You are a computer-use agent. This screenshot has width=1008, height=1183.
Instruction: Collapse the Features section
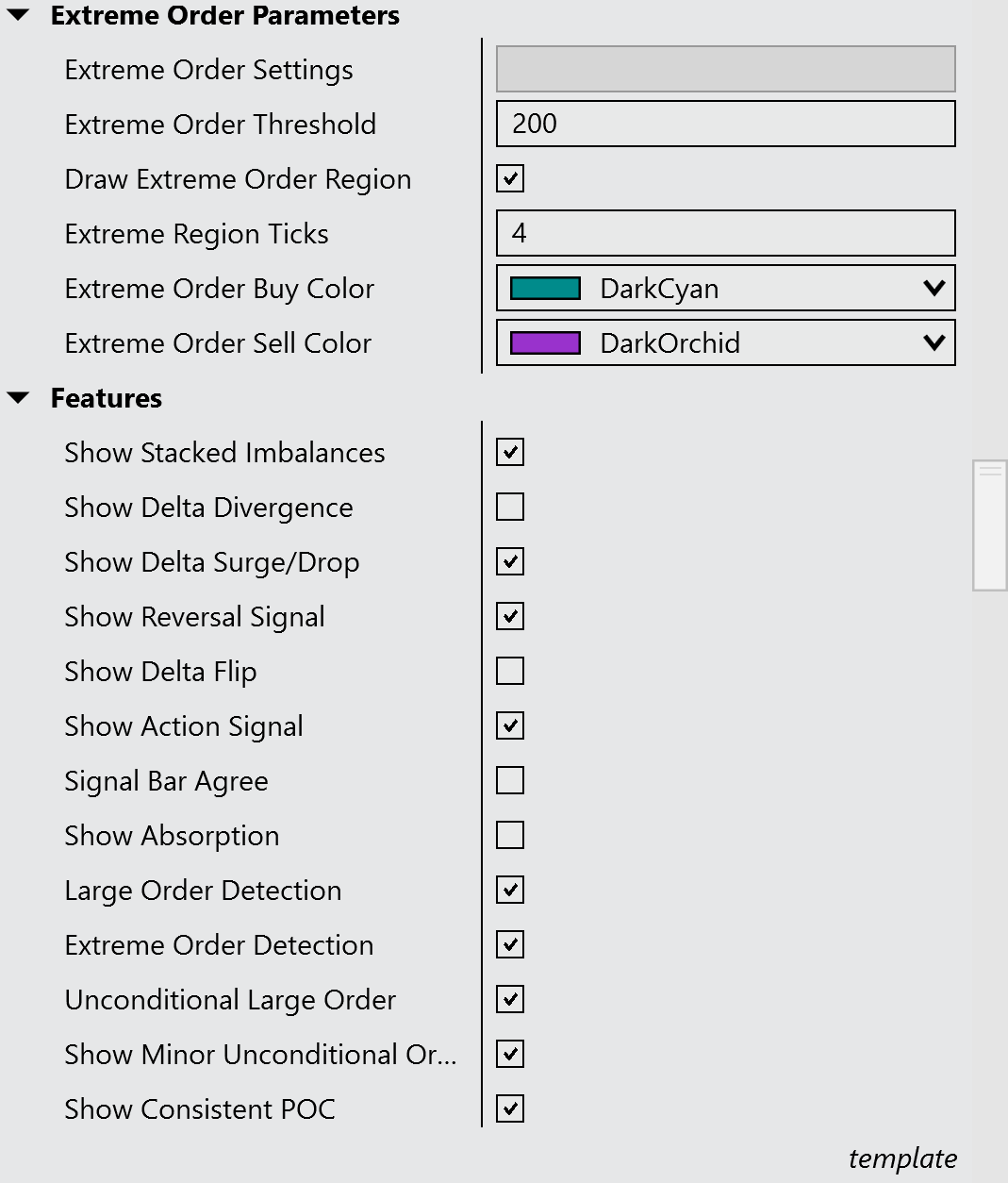pyautogui.click(x=19, y=398)
